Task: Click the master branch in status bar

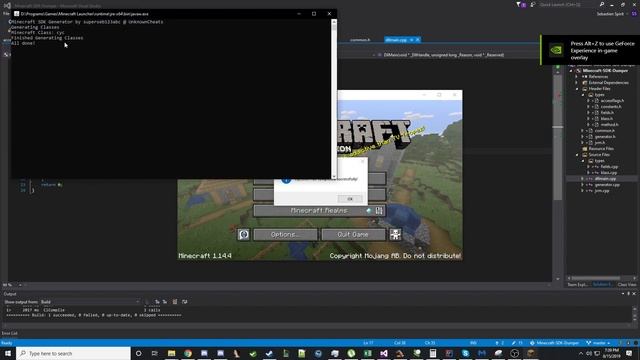Action: coord(599,343)
